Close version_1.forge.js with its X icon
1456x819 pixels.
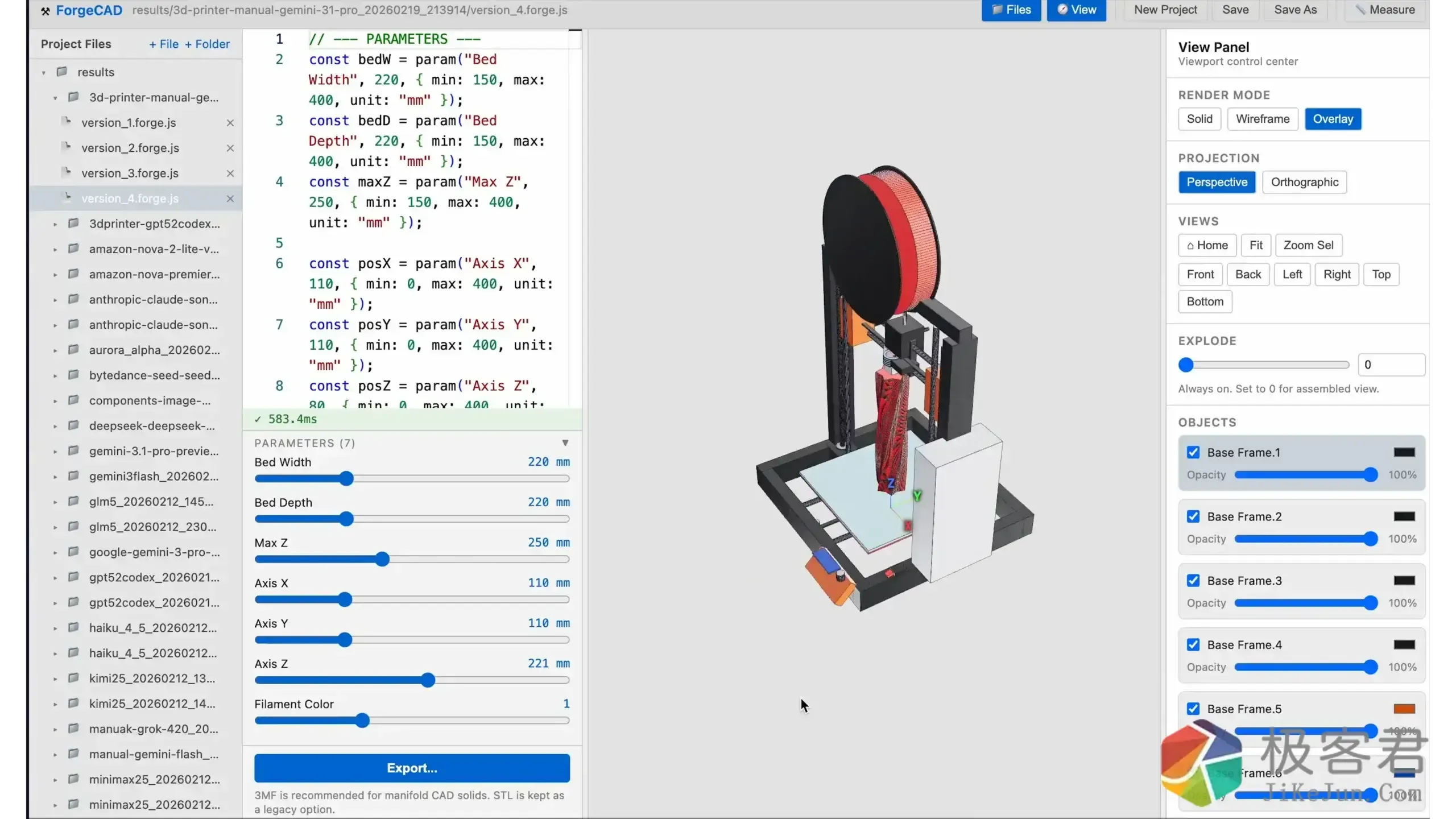click(x=230, y=123)
